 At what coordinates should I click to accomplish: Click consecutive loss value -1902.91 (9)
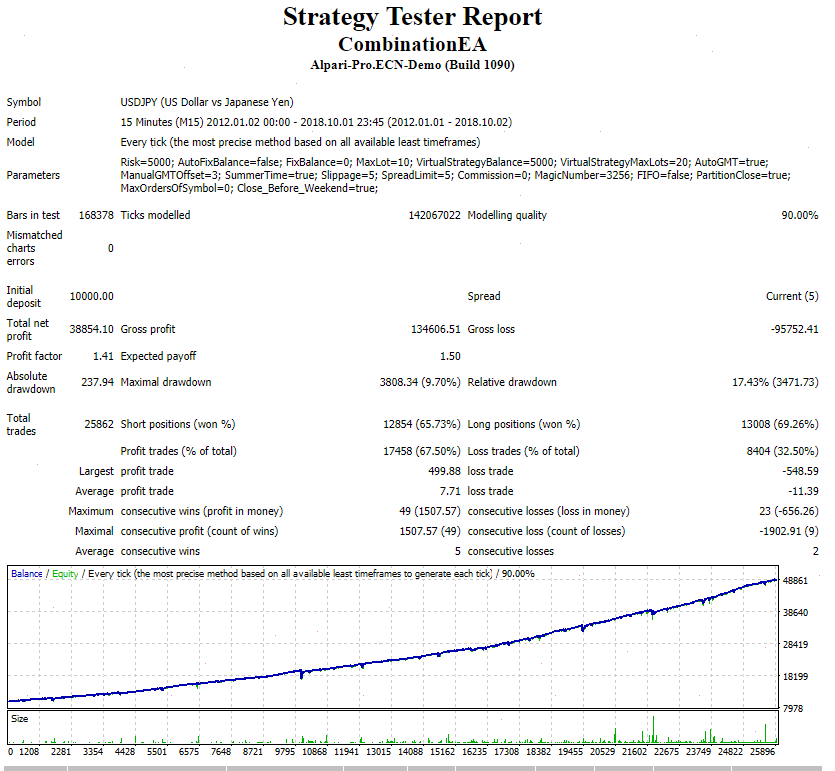(789, 531)
